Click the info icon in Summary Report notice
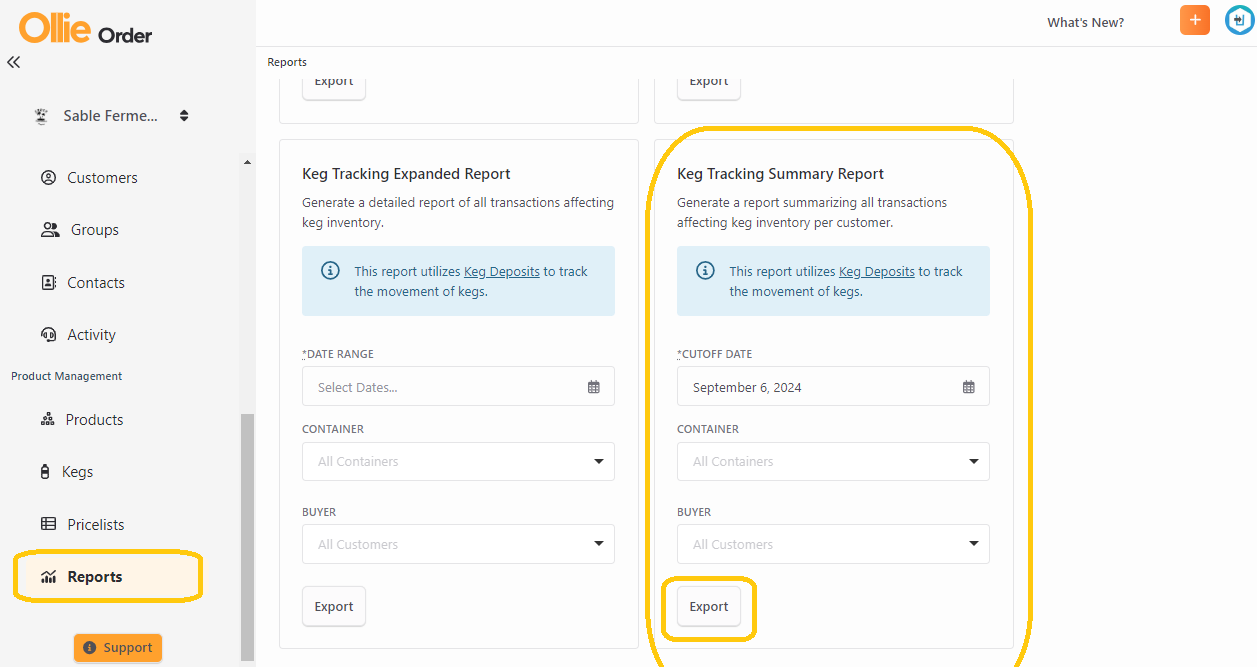This screenshot has height=667, width=1257. [x=705, y=271]
